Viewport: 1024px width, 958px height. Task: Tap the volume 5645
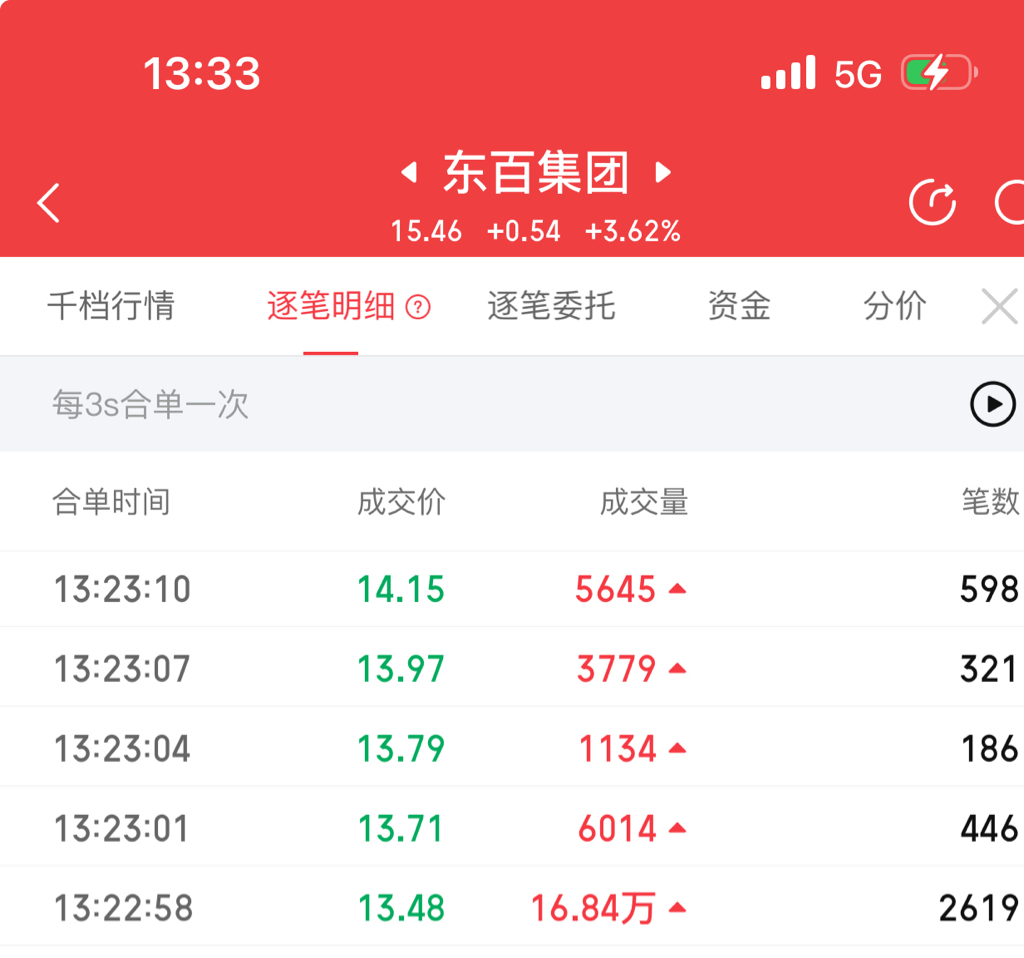point(615,589)
